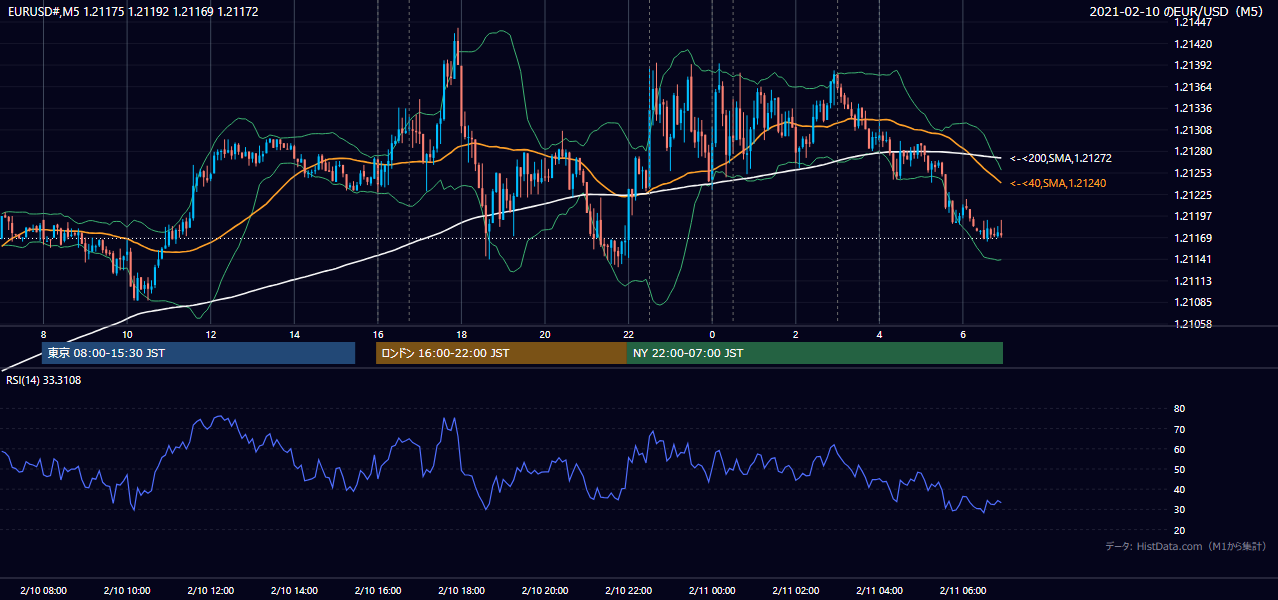
Task: Click price level 1.21225 on axis
Action: click(1194, 195)
